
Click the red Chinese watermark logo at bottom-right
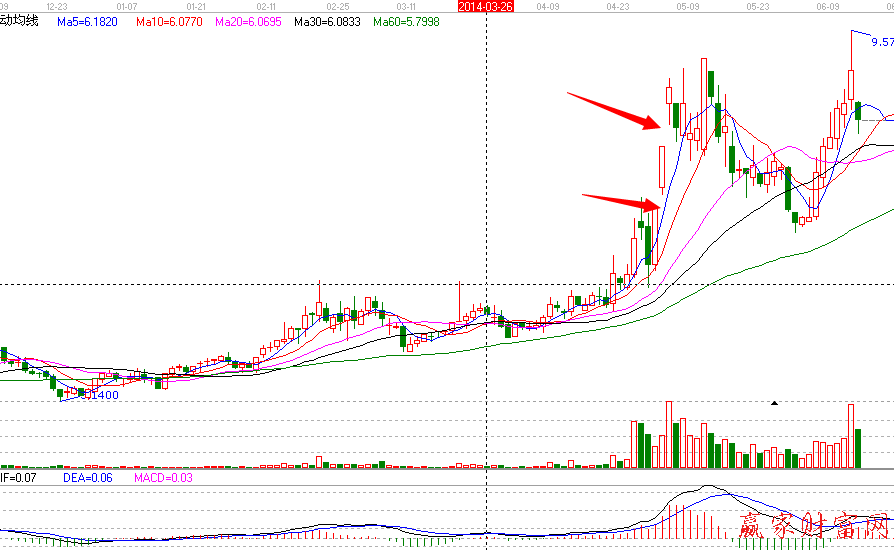point(812,527)
